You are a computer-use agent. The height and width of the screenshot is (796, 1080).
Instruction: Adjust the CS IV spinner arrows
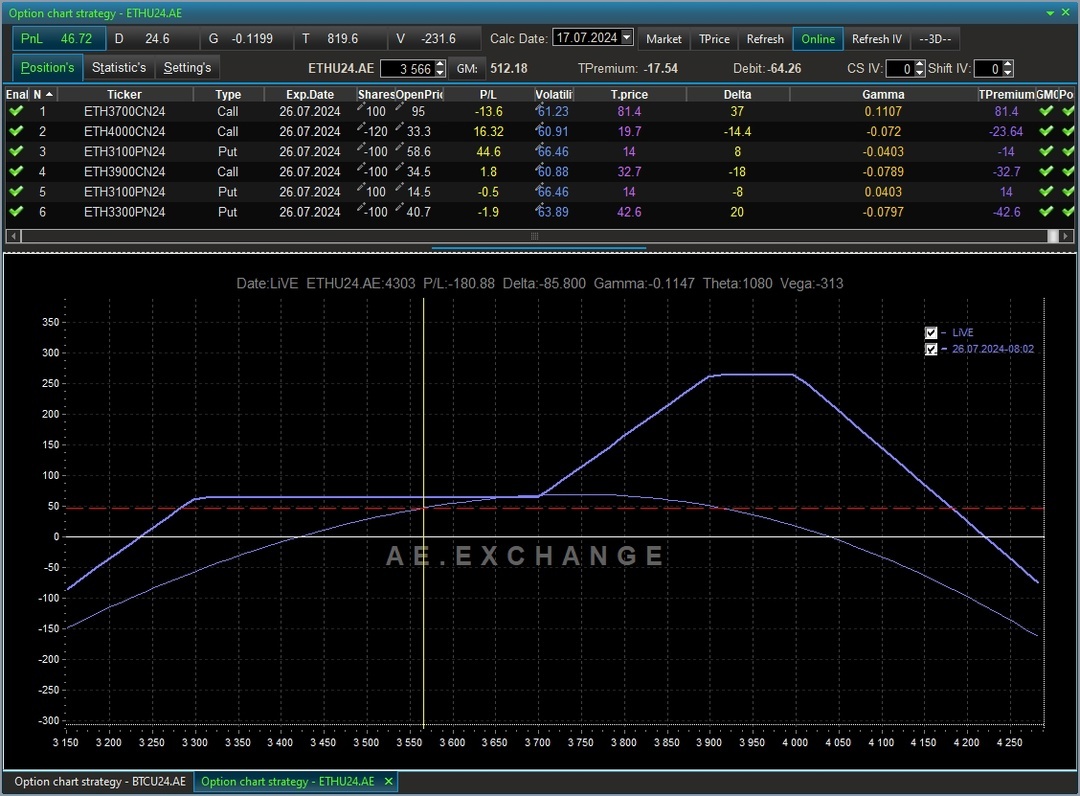point(920,68)
